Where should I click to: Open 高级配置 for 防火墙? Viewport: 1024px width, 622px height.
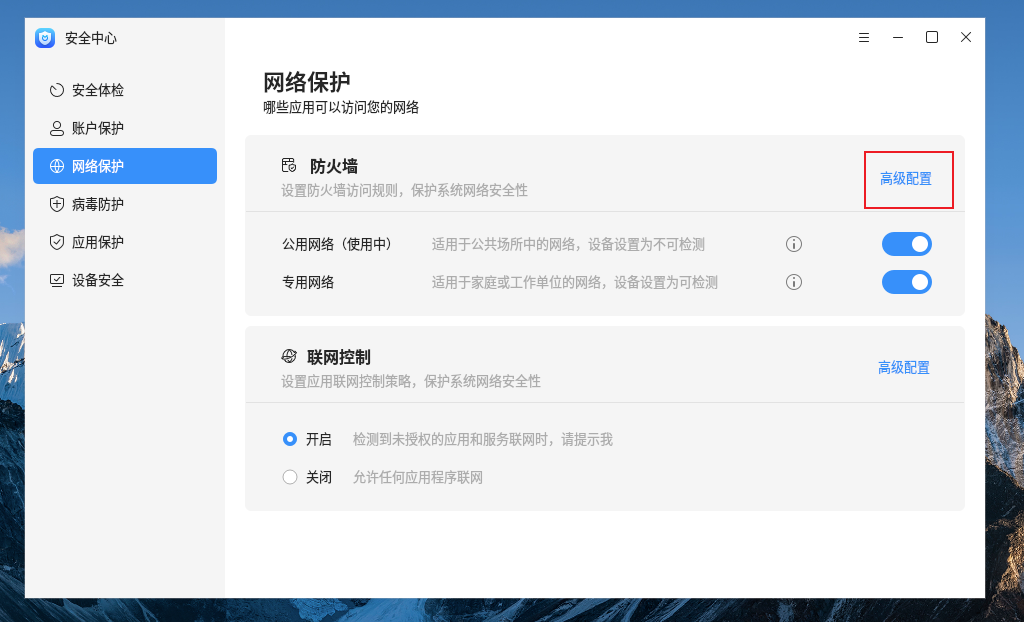coord(906,179)
